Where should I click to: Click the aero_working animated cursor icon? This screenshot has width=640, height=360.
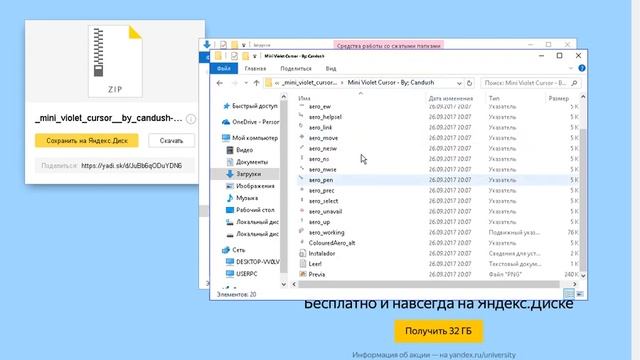302,232
